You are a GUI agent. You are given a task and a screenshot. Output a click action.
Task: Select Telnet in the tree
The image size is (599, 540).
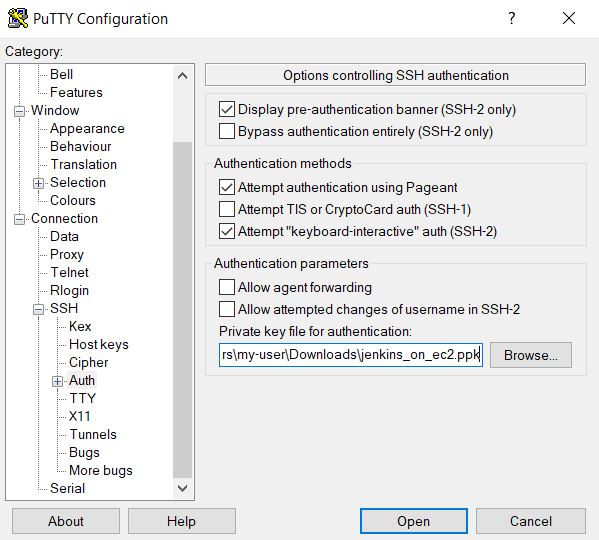(70, 272)
